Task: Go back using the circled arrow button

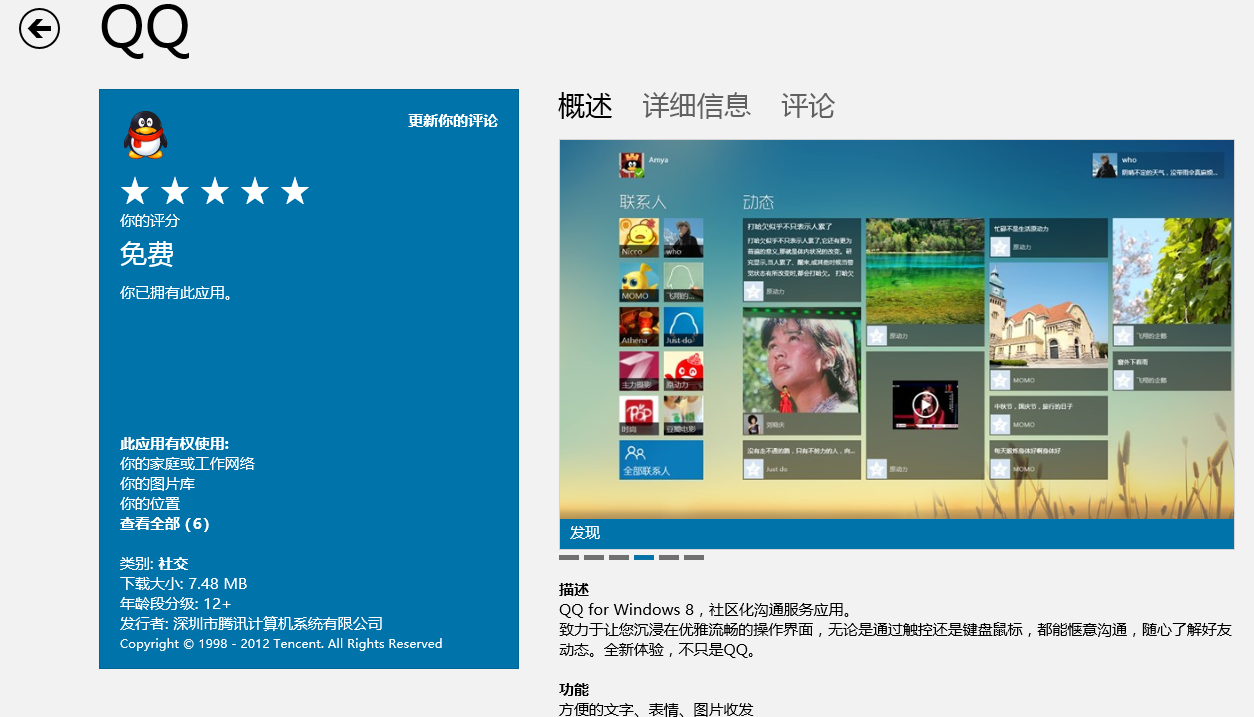Action: tap(40, 28)
